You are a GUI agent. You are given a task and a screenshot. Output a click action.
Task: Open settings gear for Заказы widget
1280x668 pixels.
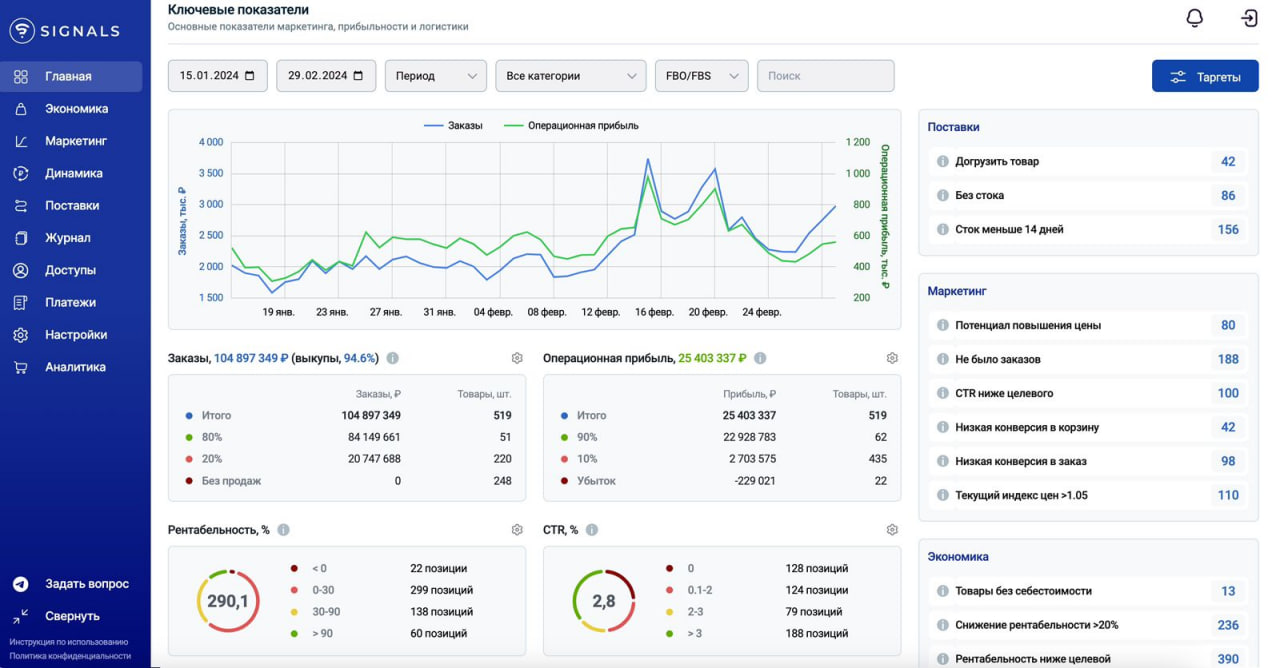click(517, 358)
